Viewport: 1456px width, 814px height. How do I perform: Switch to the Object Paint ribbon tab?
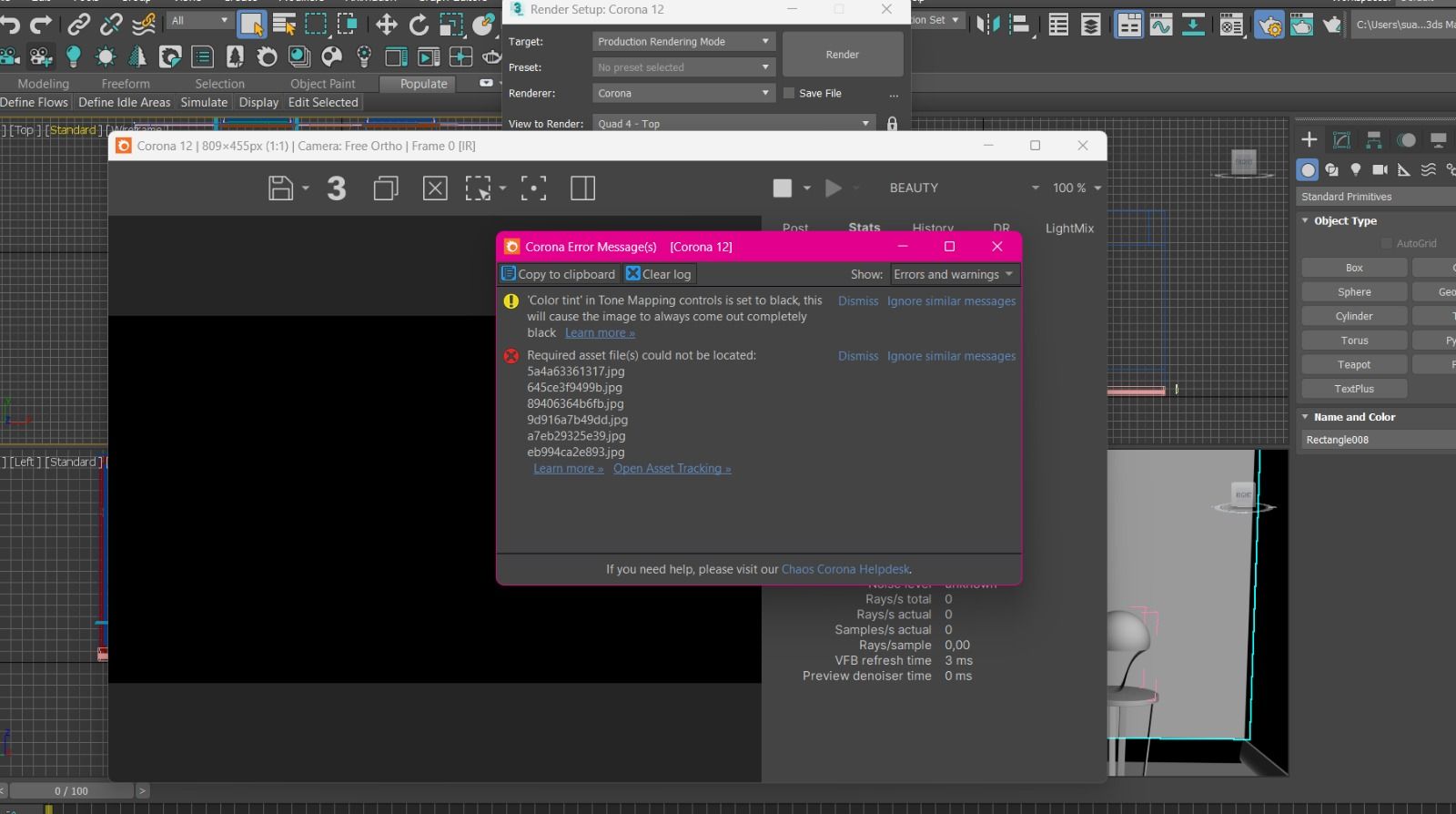323,84
